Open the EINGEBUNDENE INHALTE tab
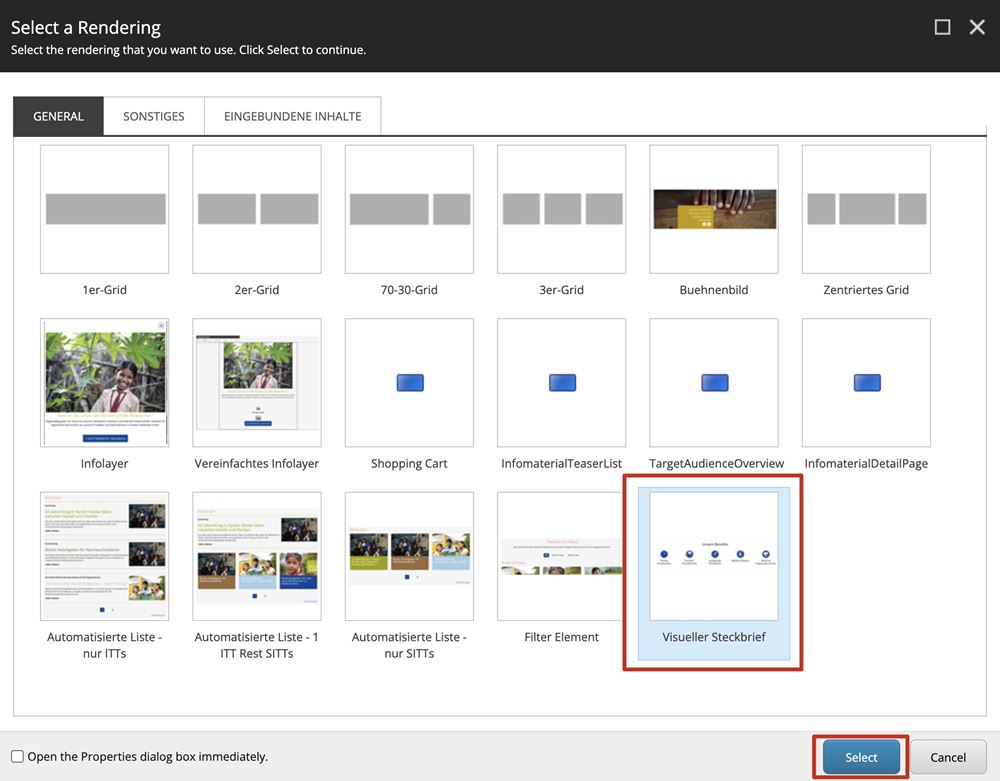Viewport: 1000px width, 781px height. [x=292, y=116]
